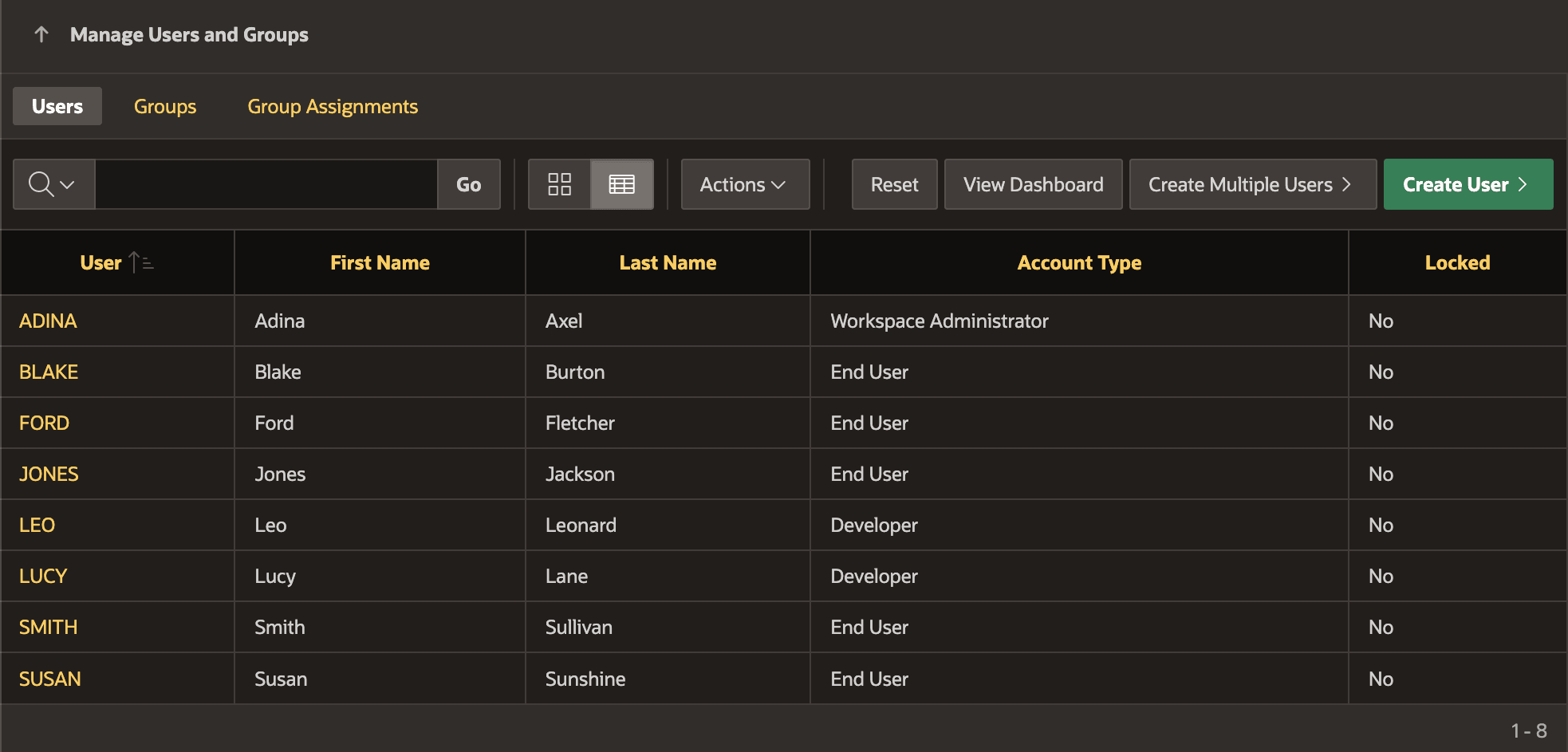Switch to report table view
The width and height of the screenshot is (1568, 752).
pos(622,184)
